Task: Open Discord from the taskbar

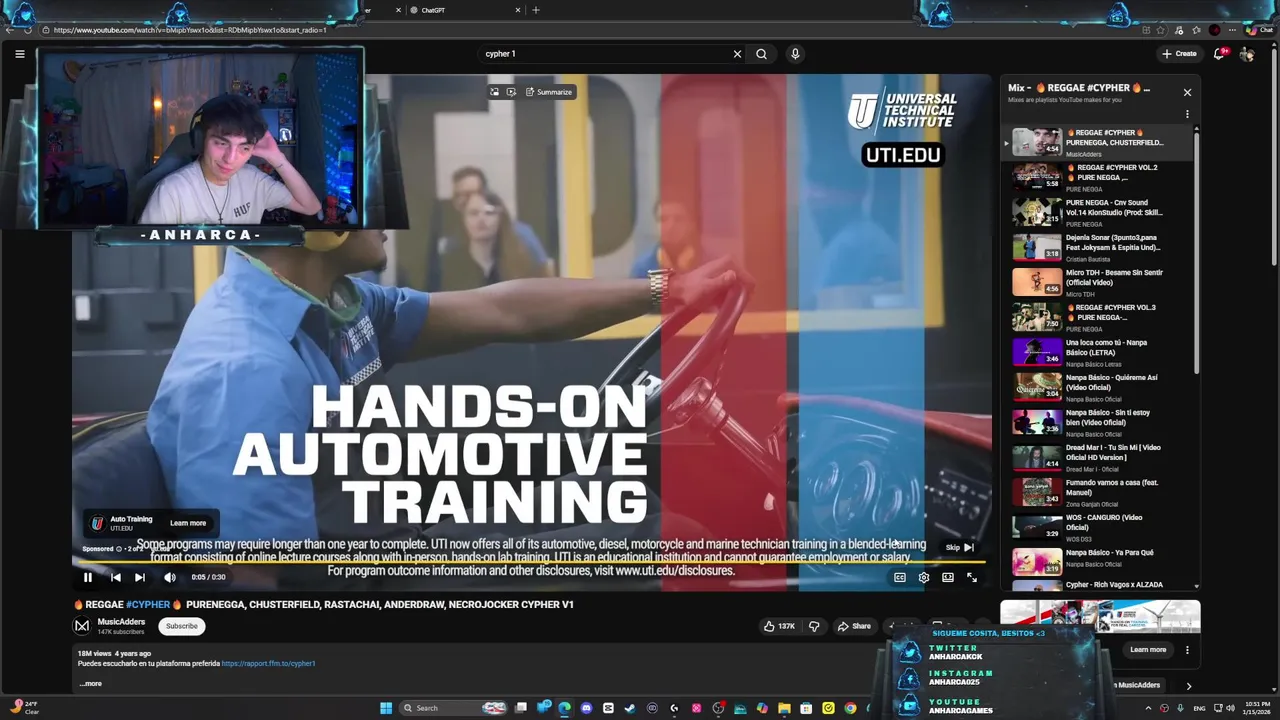Action: pyautogui.click(x=587, y=708)
